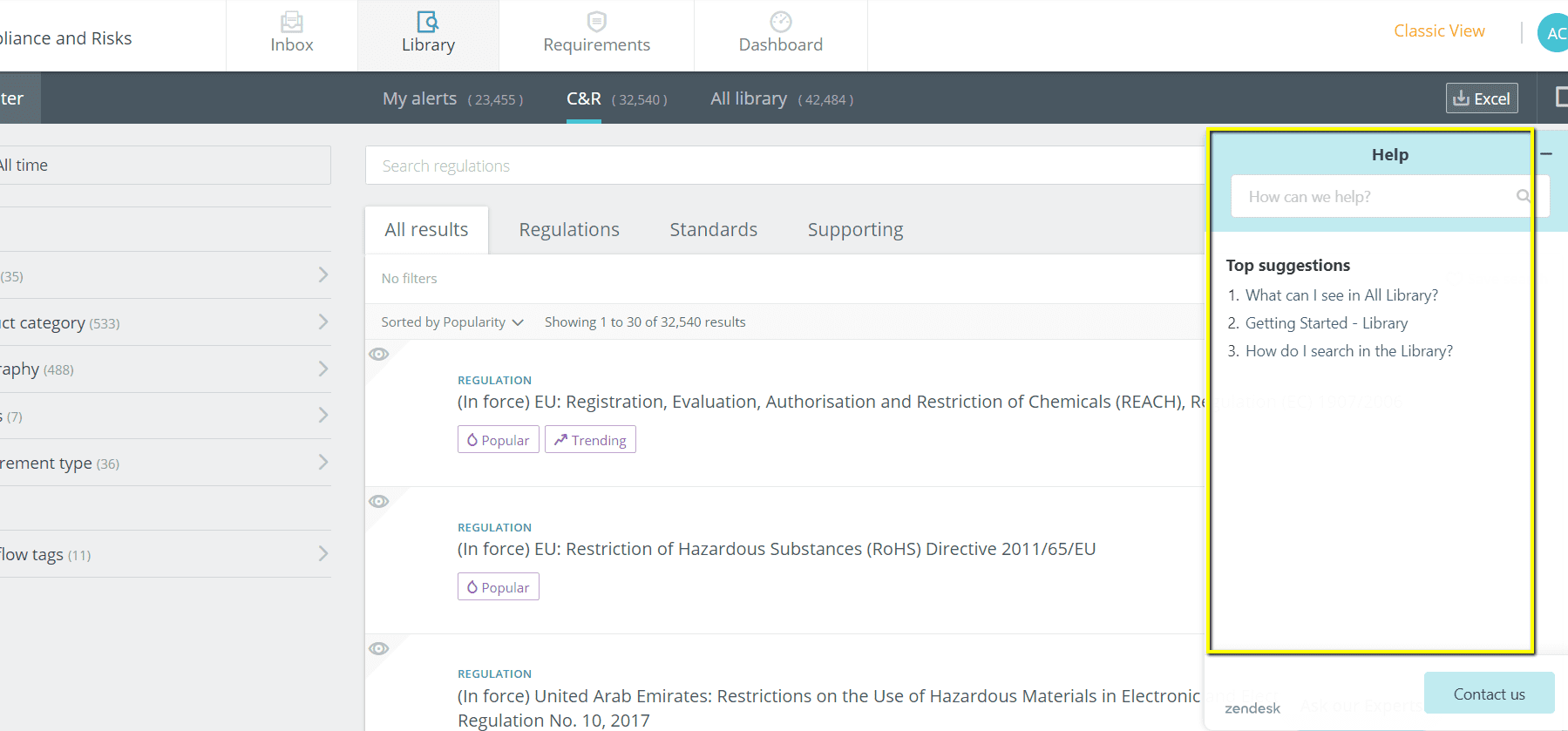Click the Contact us button
Image resolution: width=1568 pixels, height=731 pixels.
click(x=1489, y=694)
